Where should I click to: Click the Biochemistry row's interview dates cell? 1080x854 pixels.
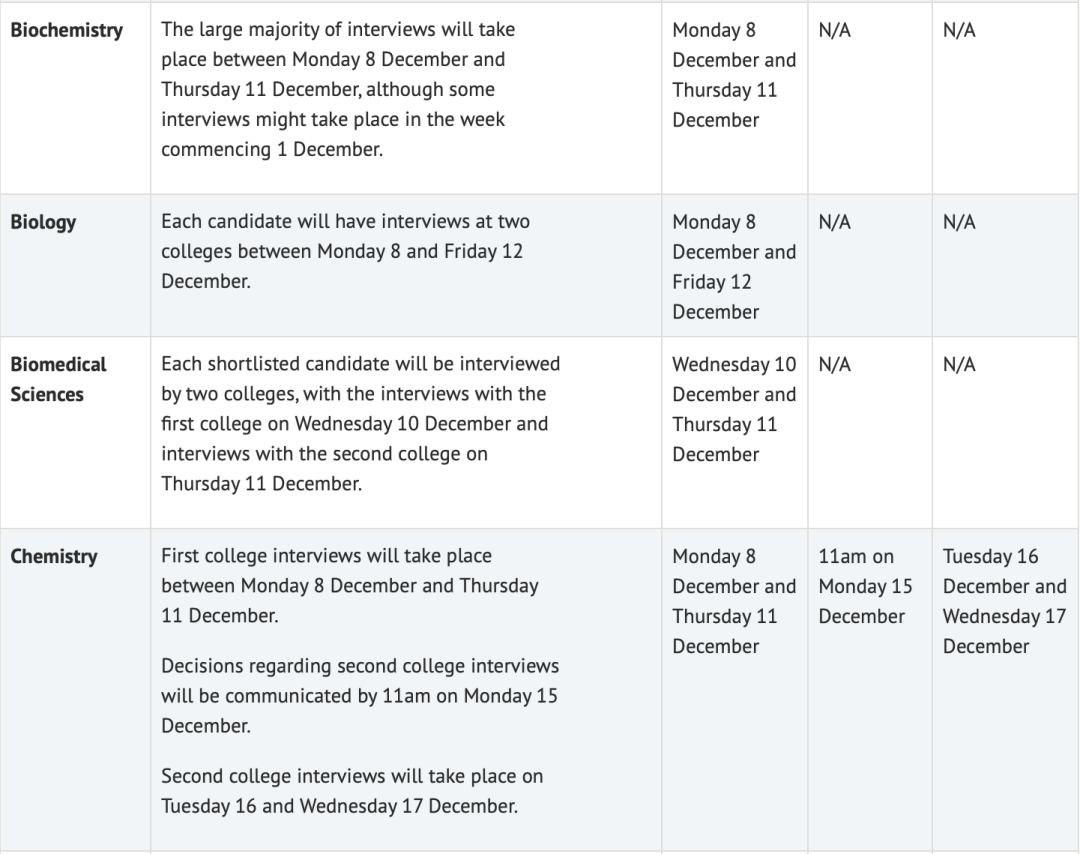(x=733, y=75)
